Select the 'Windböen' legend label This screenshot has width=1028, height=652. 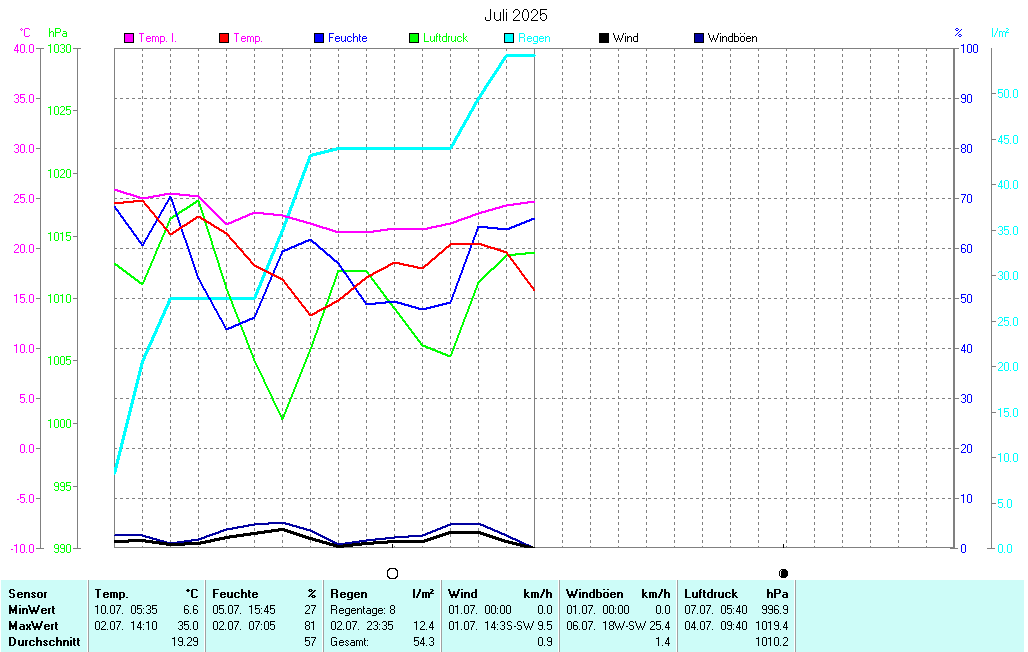(x=732, y=38)
